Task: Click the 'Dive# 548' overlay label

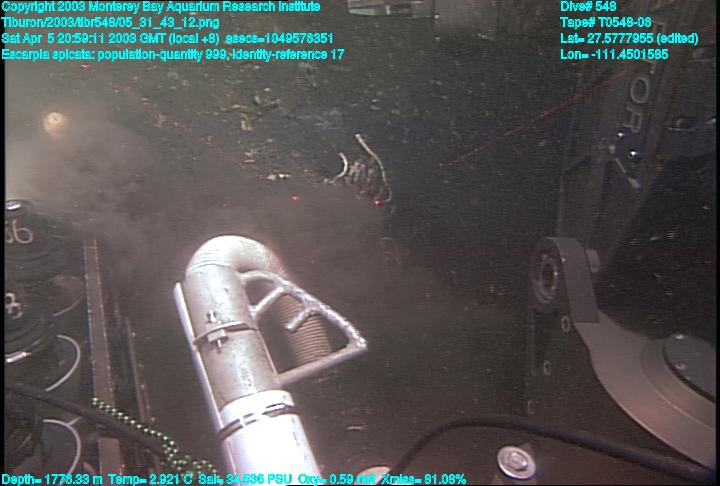Action: click(588, 7)
